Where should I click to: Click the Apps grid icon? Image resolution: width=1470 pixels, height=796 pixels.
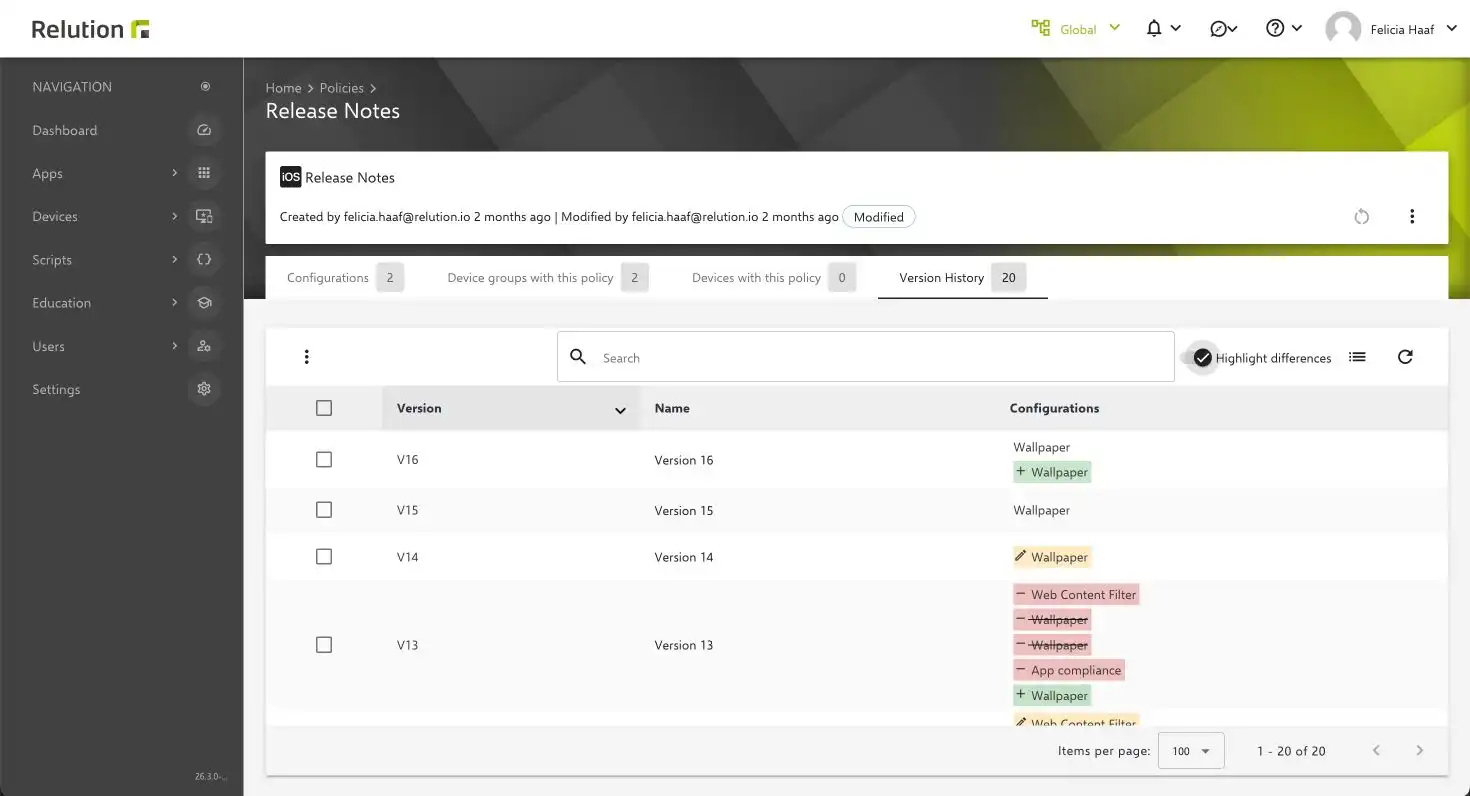point(204,173)
